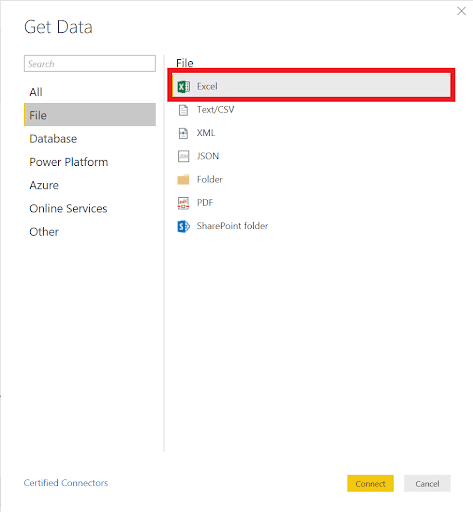The image size is (473, 512).
Task: Pick the PDF label
Action: click(x=205, y=203)
